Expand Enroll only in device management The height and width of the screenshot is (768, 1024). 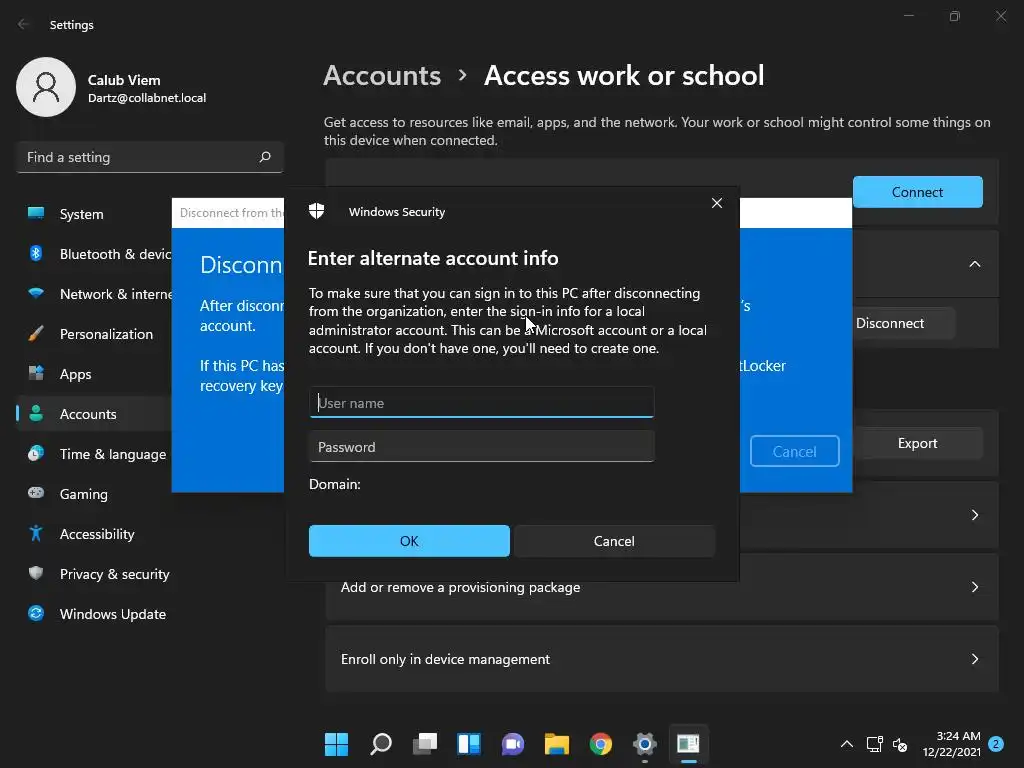(x=974, y=659)
